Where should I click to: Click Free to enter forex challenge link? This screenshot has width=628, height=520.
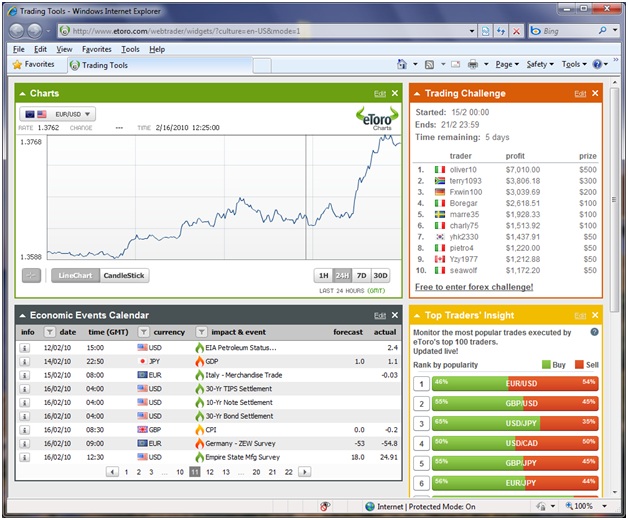[474, 287]
